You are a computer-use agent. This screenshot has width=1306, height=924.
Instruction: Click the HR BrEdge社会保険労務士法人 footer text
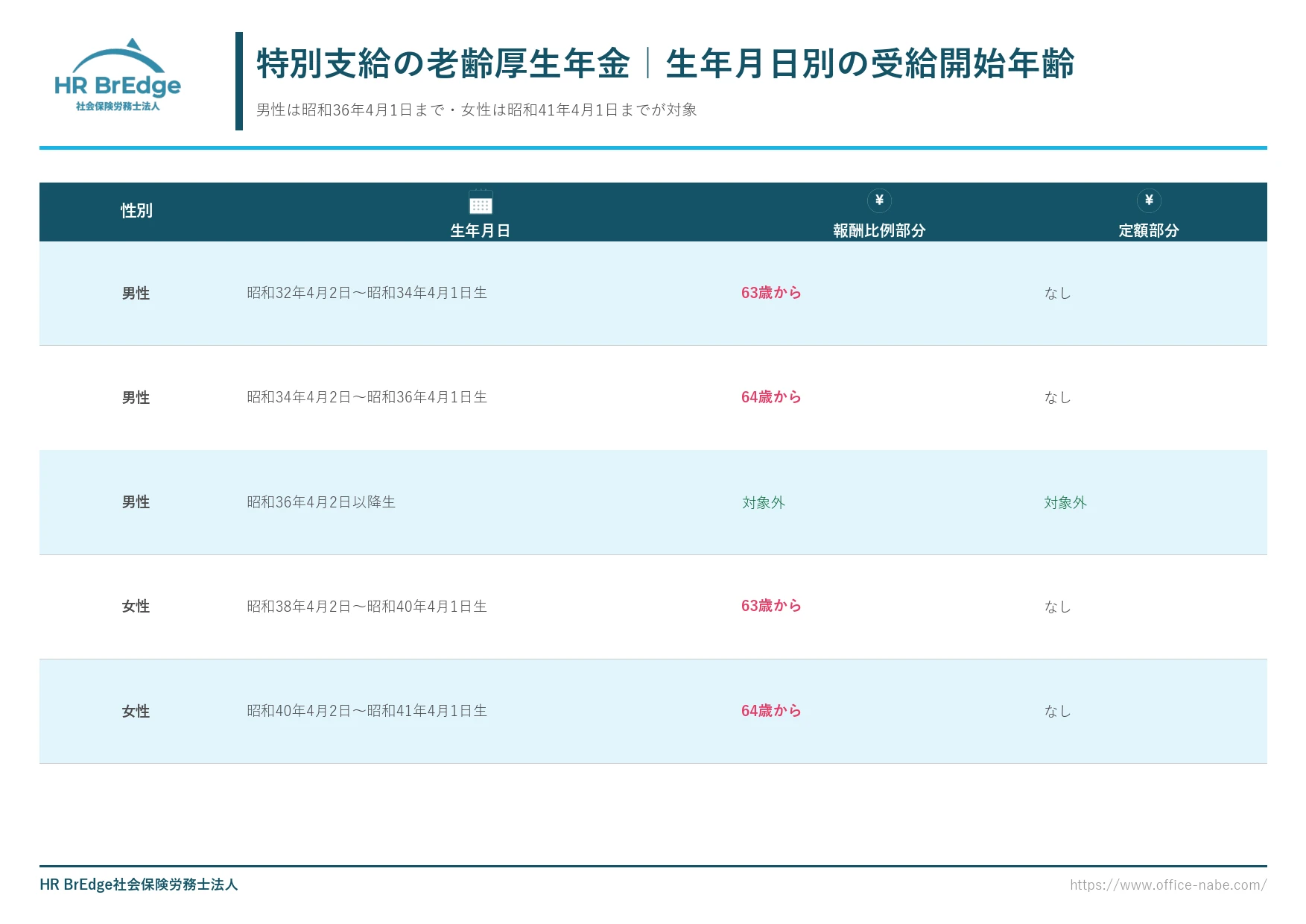tap(139, 885)
